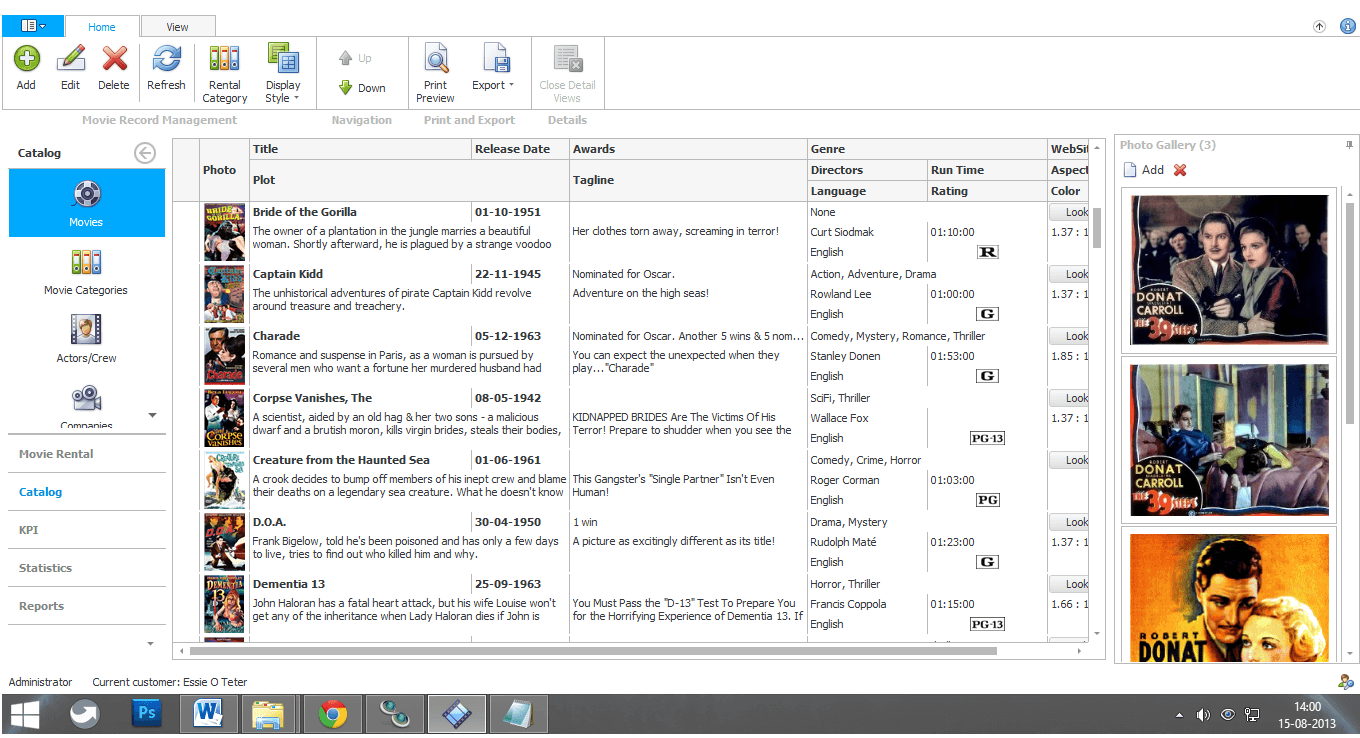Select Movie Categories in the Catalog sidebar
The width and height of the screenshot is (1360, 738).
point(86,272)
